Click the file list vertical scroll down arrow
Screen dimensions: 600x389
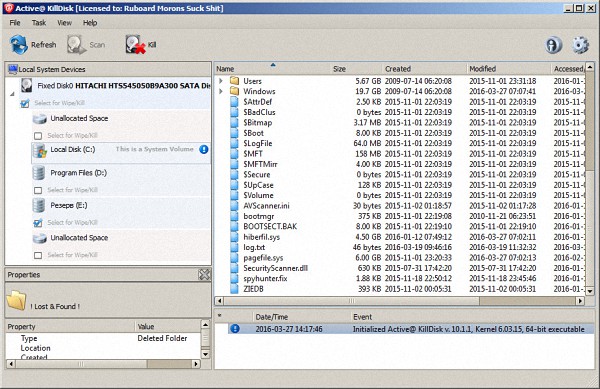click(590, 291)
